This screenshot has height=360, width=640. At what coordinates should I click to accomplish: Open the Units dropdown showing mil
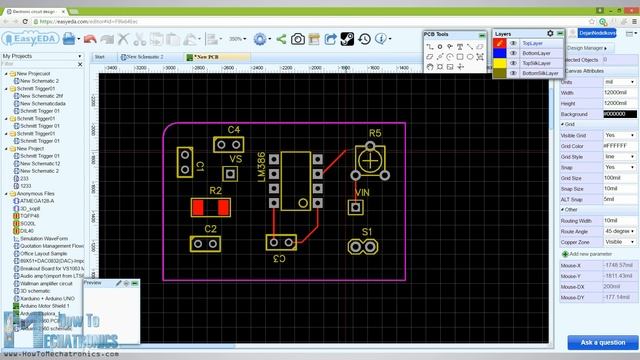620,82
